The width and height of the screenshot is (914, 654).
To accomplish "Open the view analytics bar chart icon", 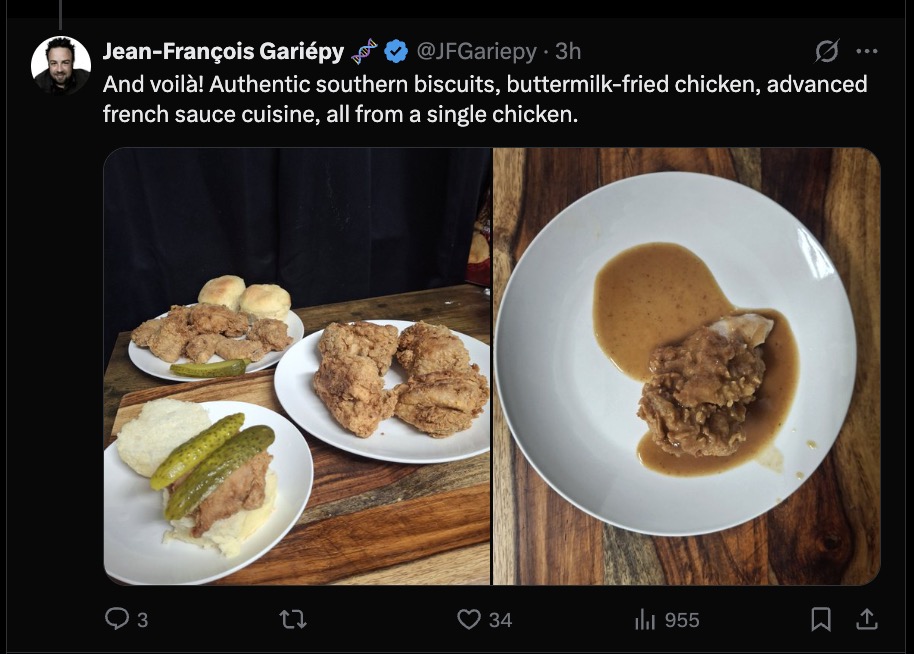I will click(645, 620).
